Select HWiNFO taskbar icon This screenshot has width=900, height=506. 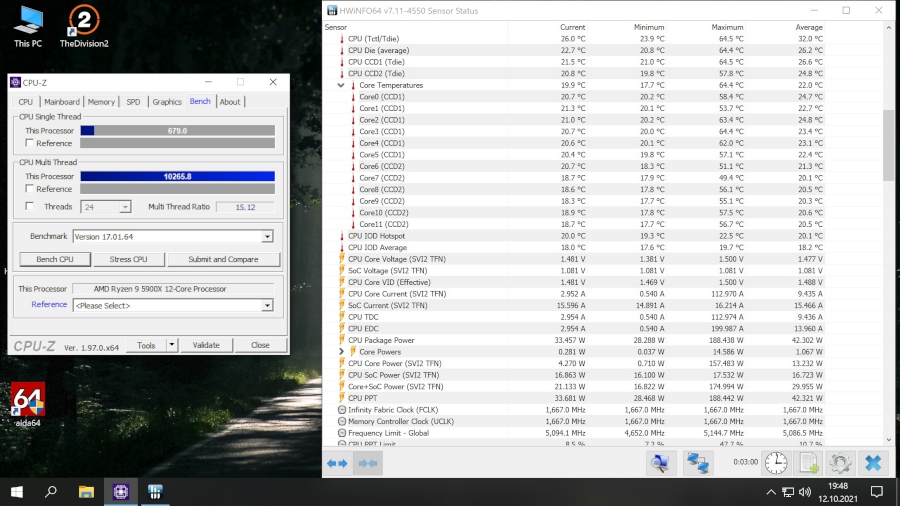[x=155, y=492]
